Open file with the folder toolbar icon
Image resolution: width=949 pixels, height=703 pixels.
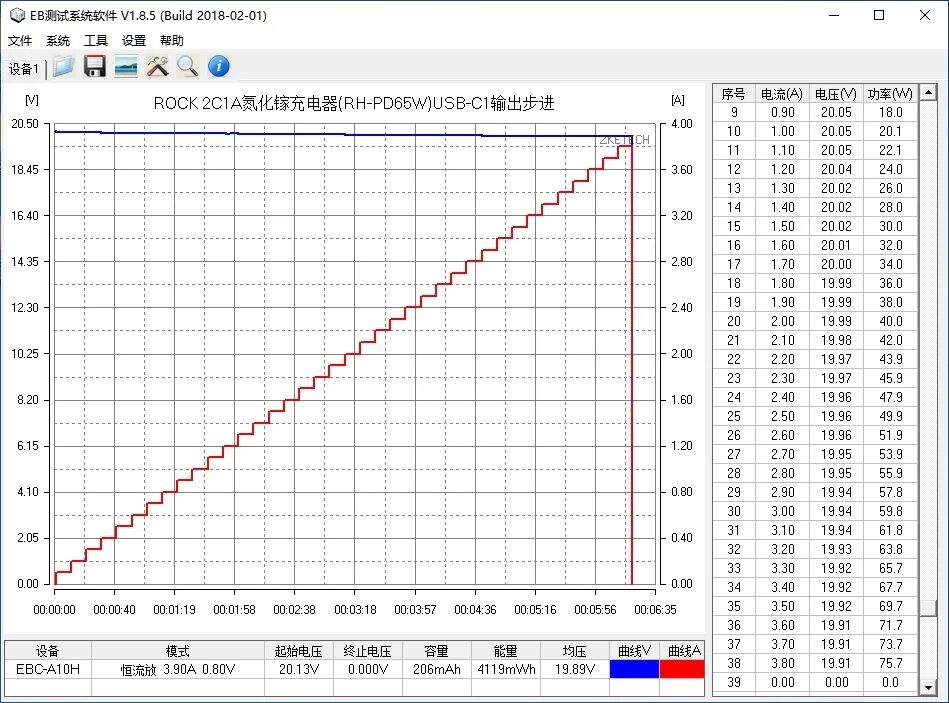[63, 67]
